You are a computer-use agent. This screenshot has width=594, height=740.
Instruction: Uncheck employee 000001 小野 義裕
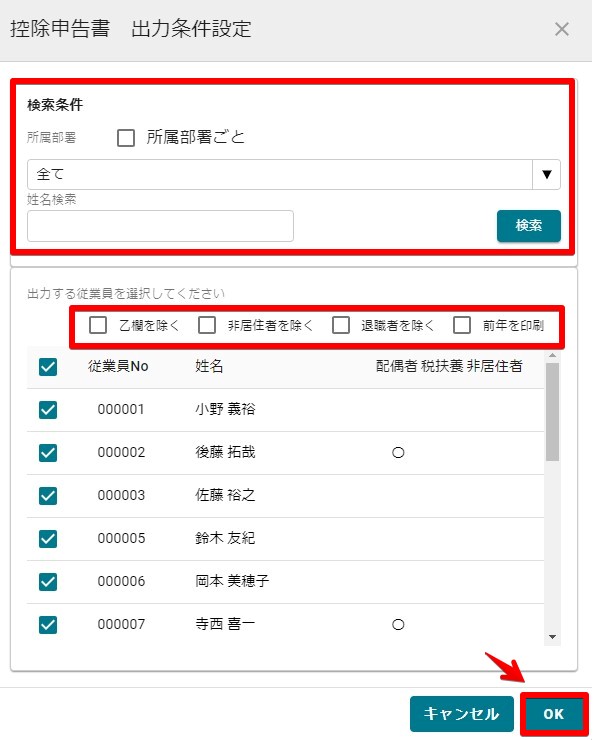pos(48,410)
